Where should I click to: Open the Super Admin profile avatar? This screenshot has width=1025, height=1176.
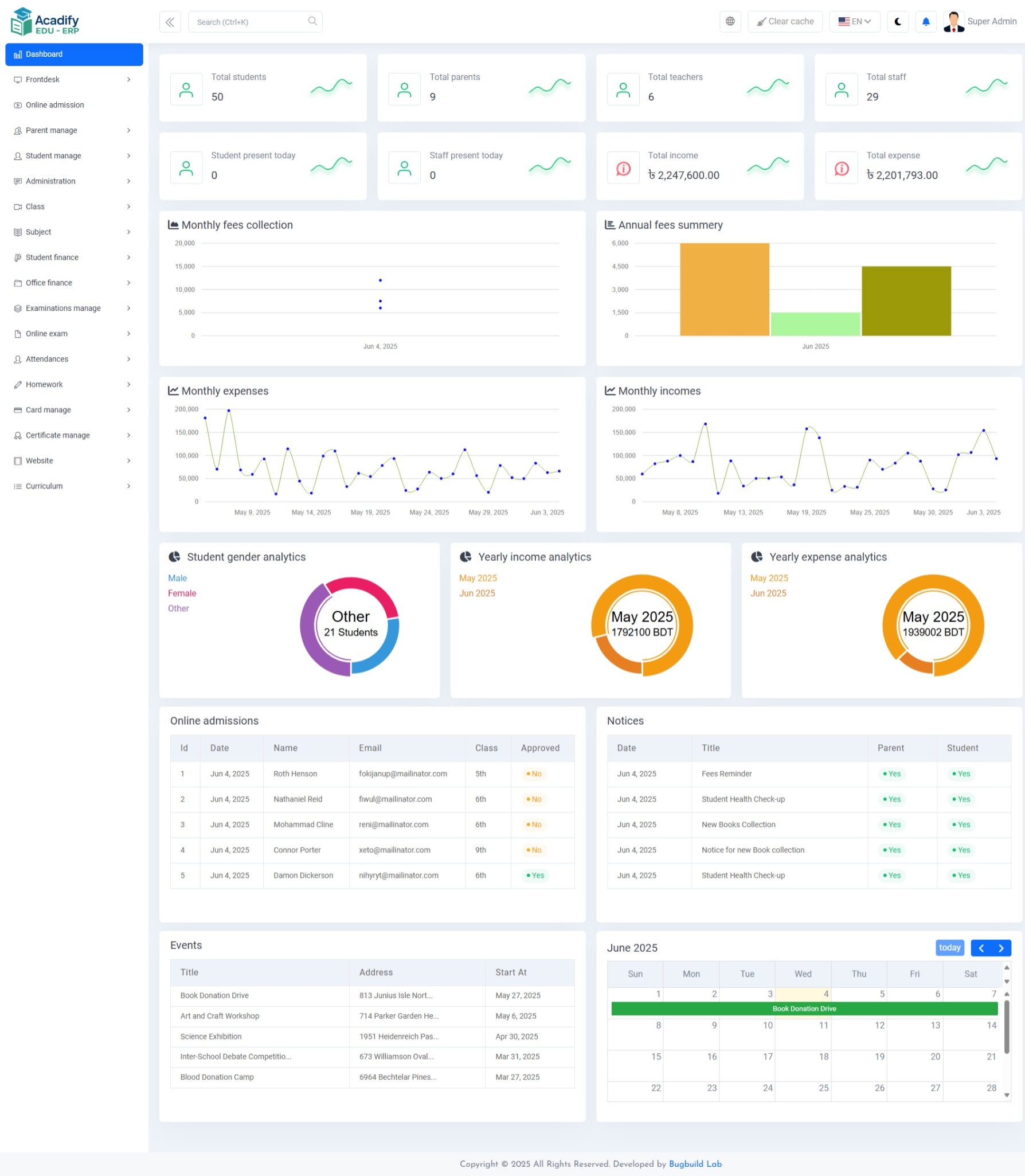click(953, 21)
